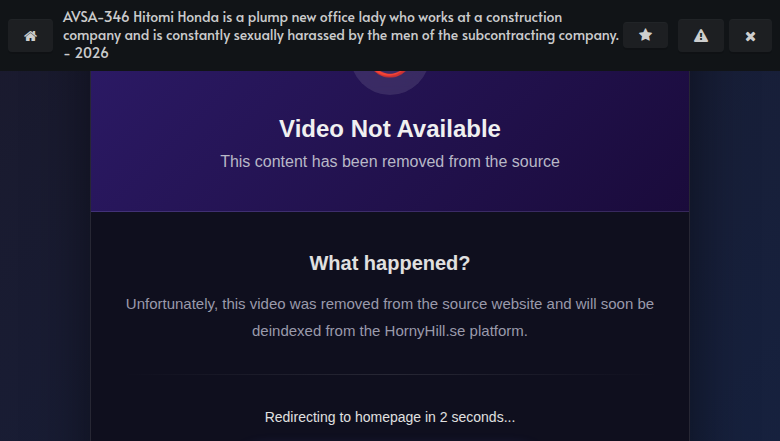This screenshot has width=780, height=441.
Task: Click the HornyHill.se platform name text
Action: [425, 331]
